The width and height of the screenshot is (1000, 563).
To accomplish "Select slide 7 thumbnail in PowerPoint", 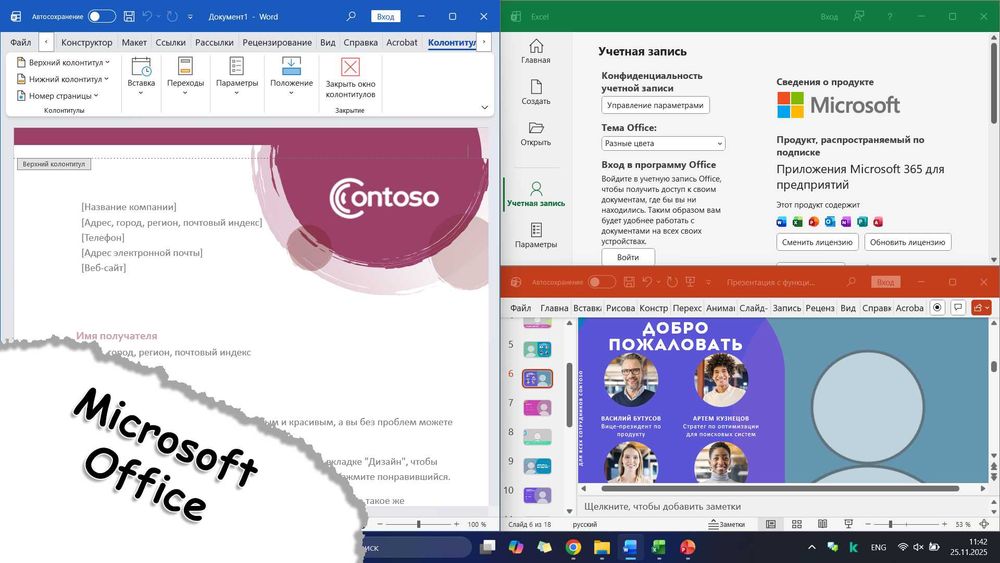I will [537, 407].
